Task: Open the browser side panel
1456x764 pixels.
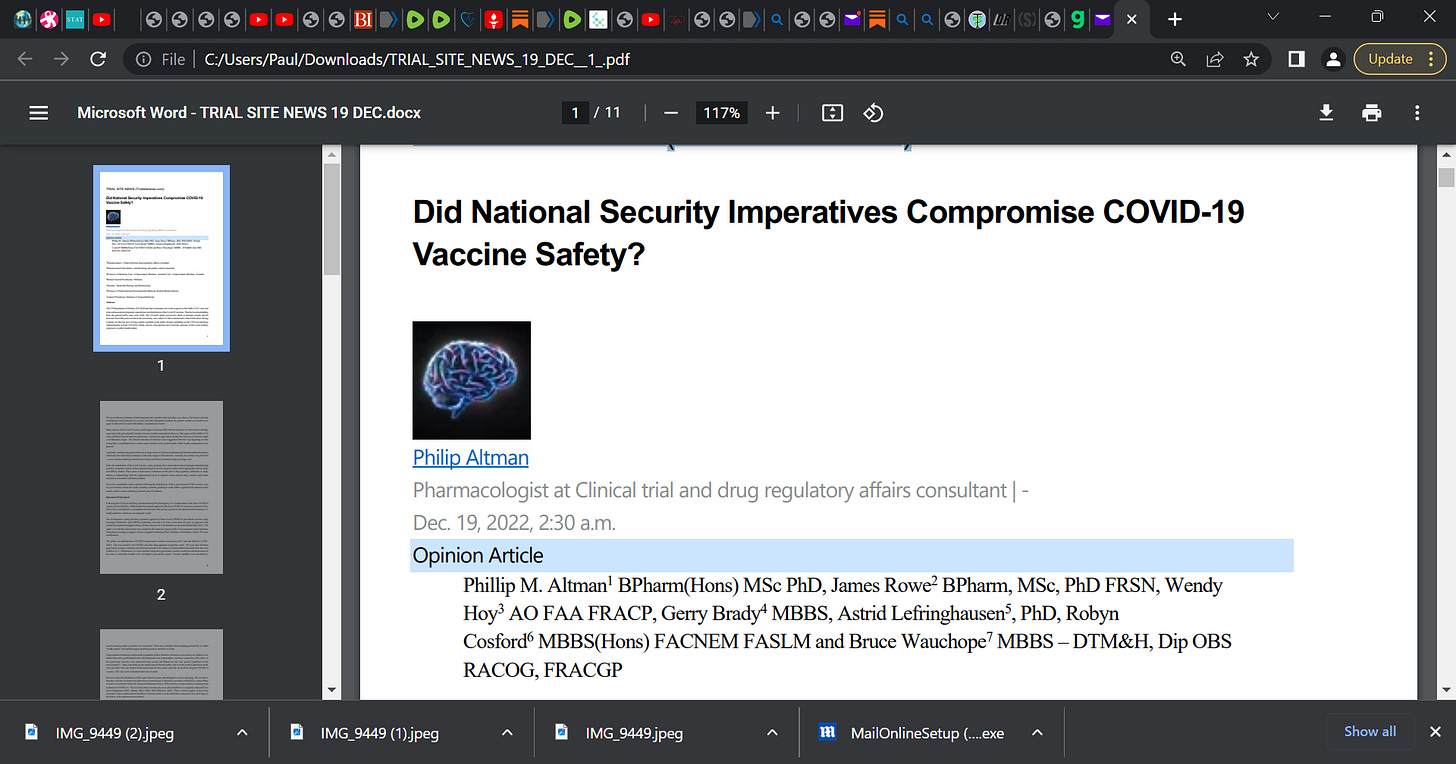Action: (1296, 59)
